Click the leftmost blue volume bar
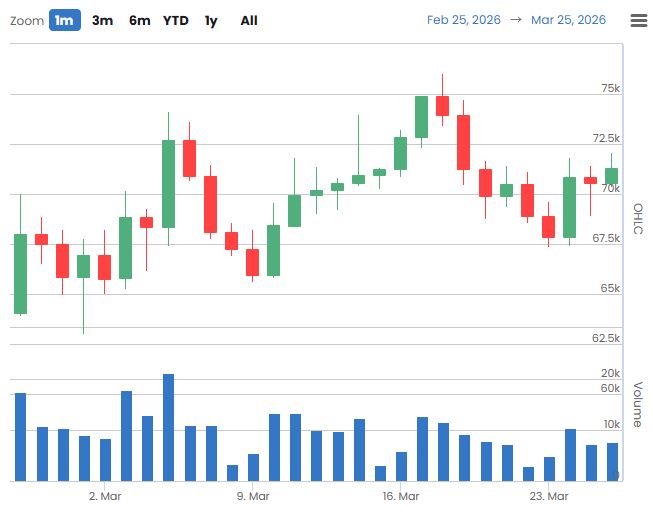 [20, 437]
